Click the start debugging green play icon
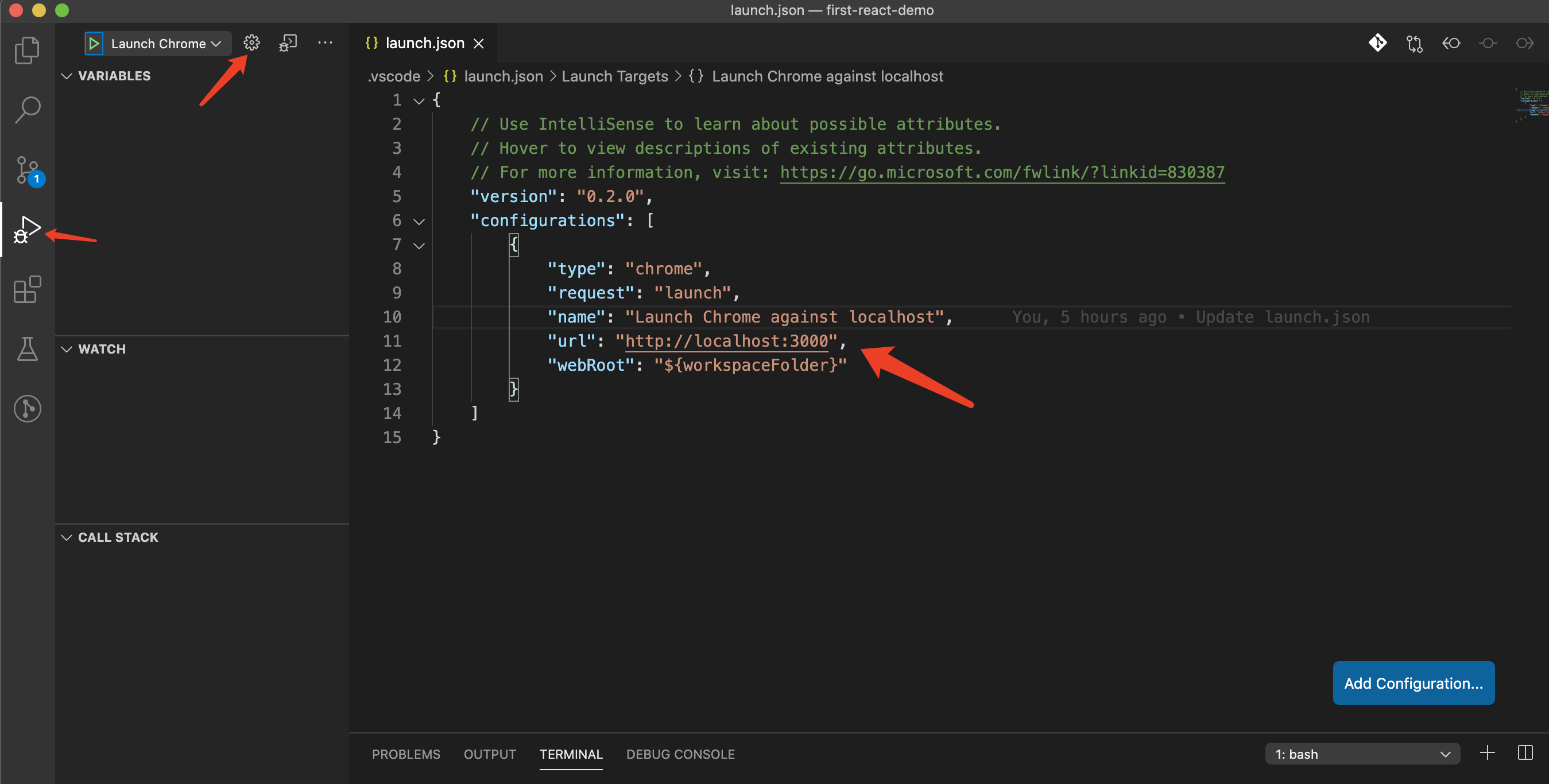The height and width of the screenshot is (784, 1549). [94, 43]
